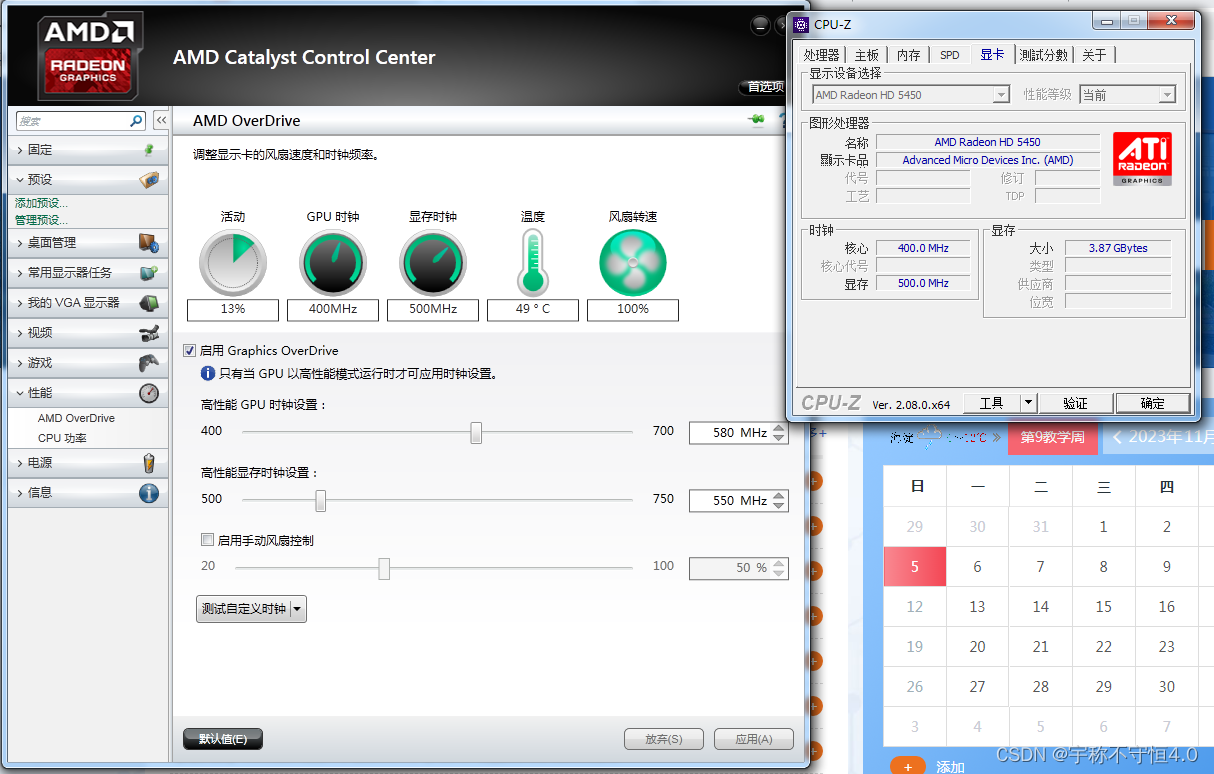Click the green pin icon beside 固定
Screen dimensions: 1214x774
point(149,150)
